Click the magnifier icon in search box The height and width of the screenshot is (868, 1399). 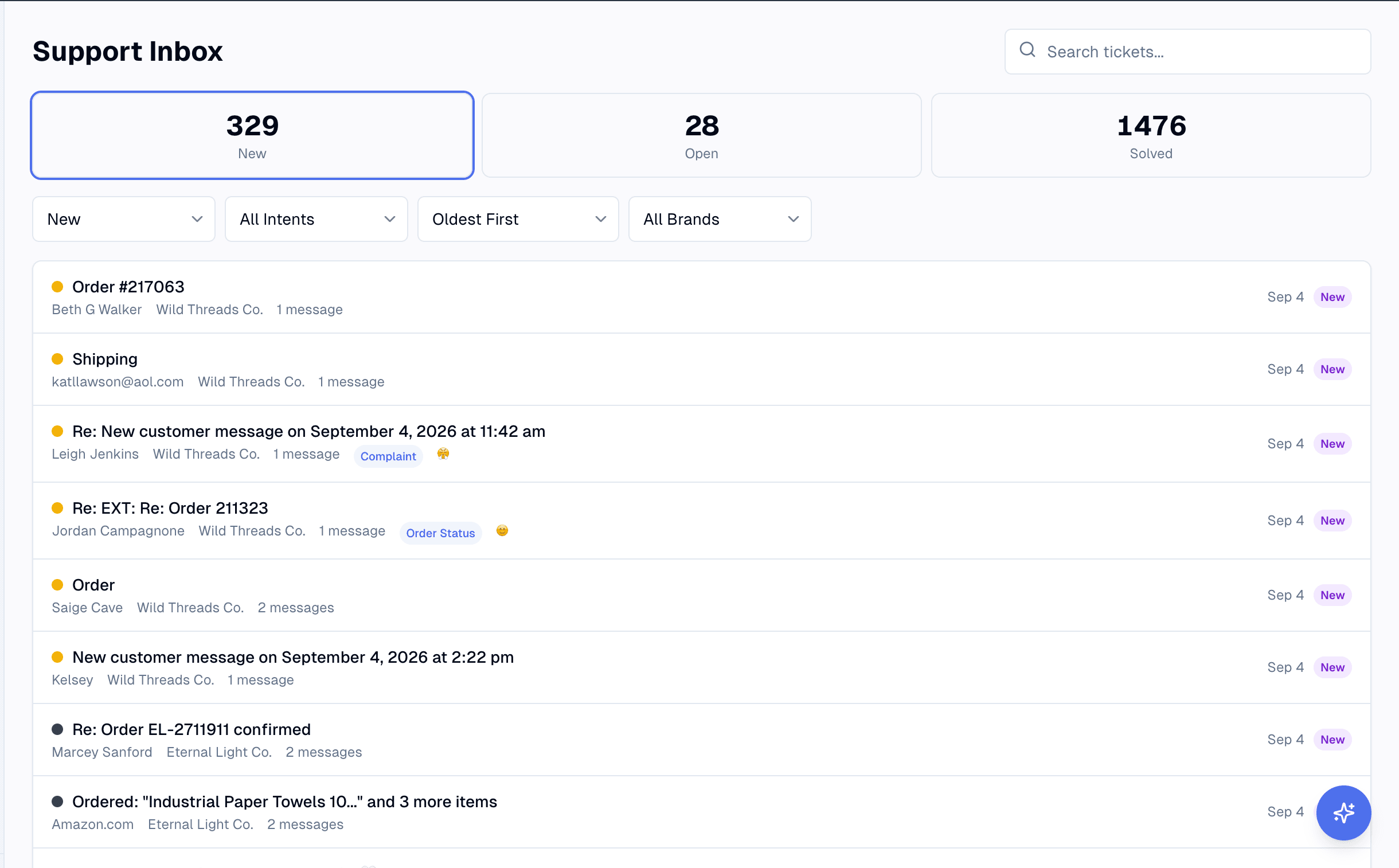coord(1027,50)
